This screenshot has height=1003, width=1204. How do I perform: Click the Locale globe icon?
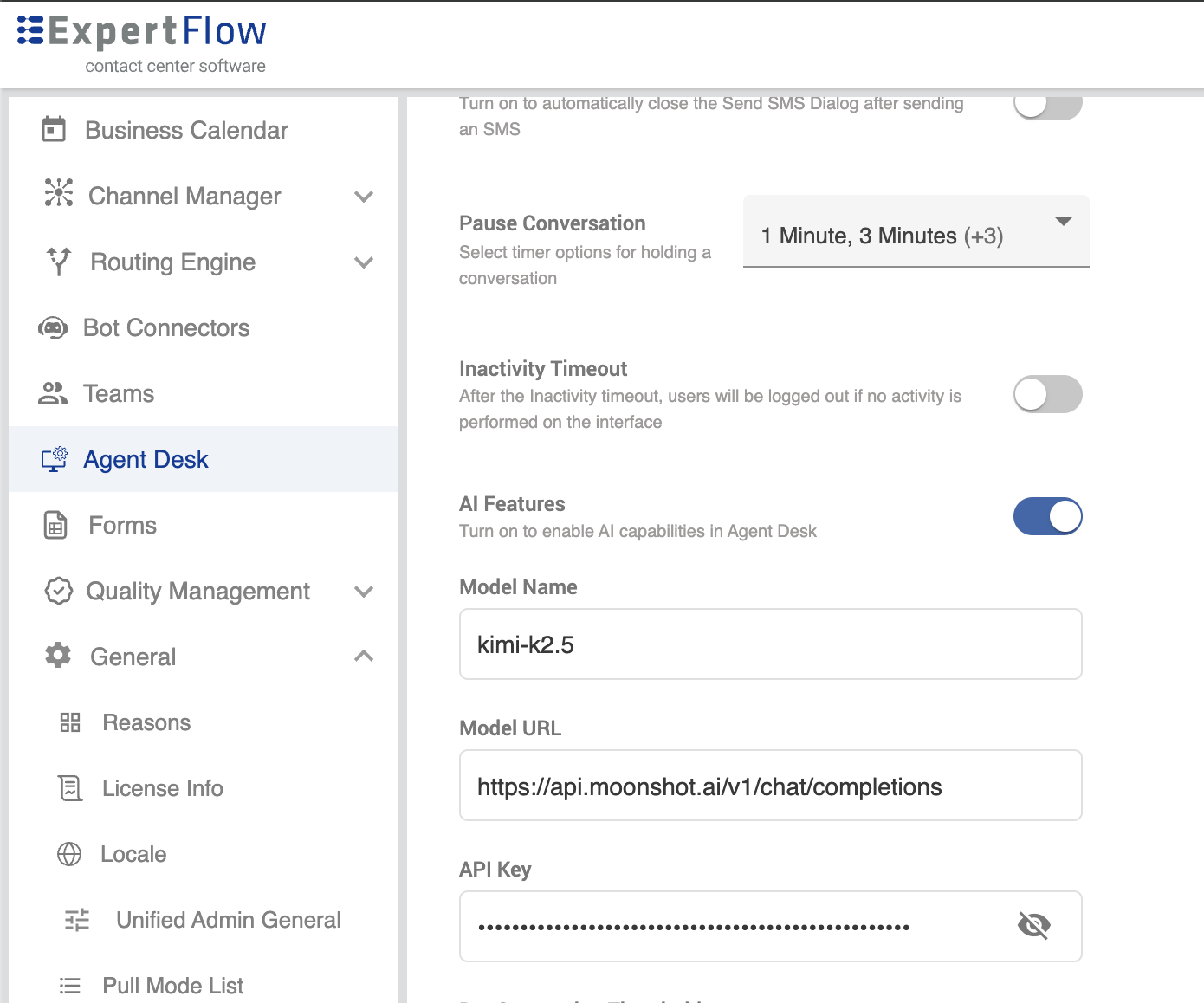pyautogui.click(x=69, y=854)
